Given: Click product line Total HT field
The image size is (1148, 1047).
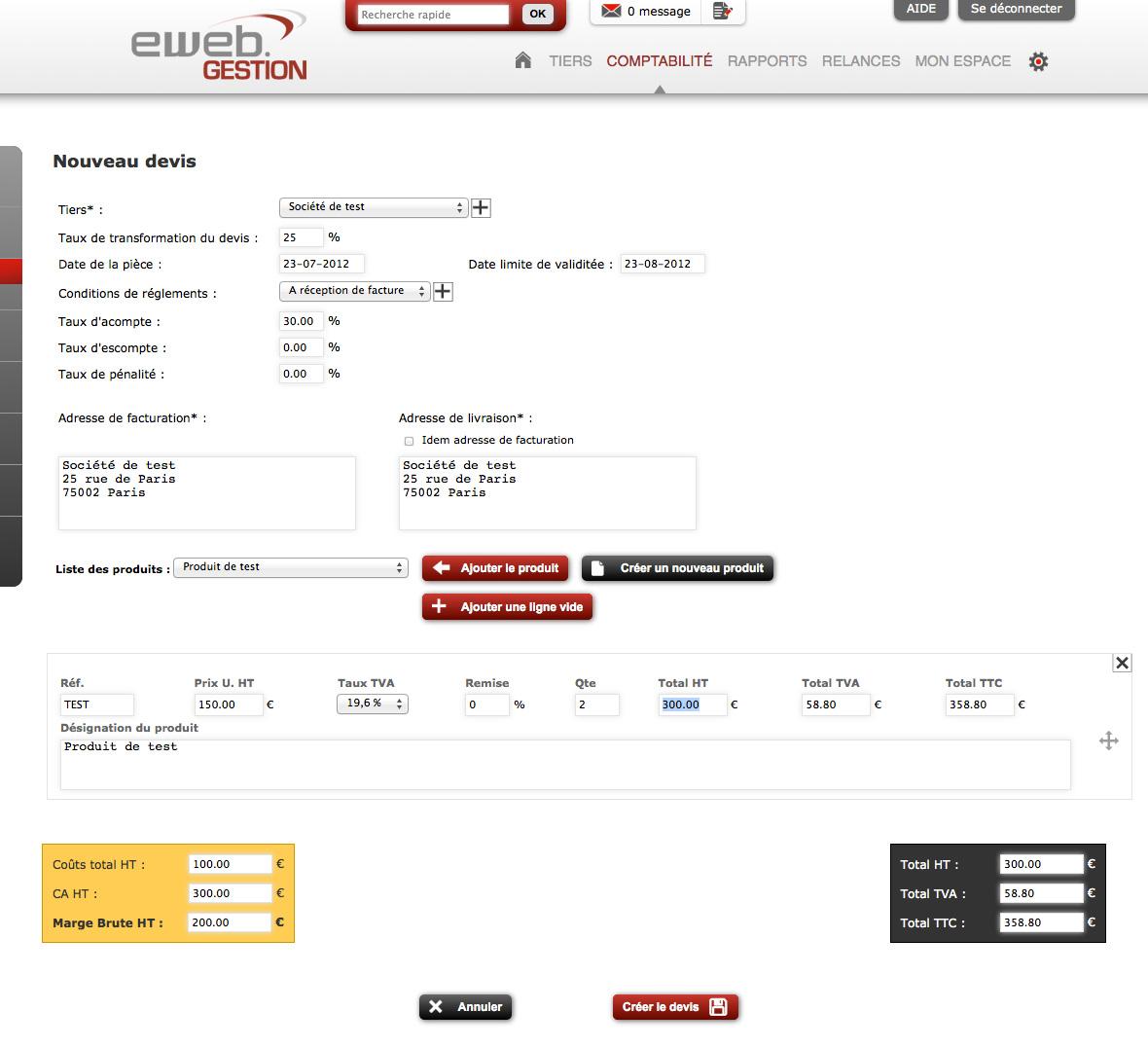Looking at the screenshot, I should click(693, 704).
